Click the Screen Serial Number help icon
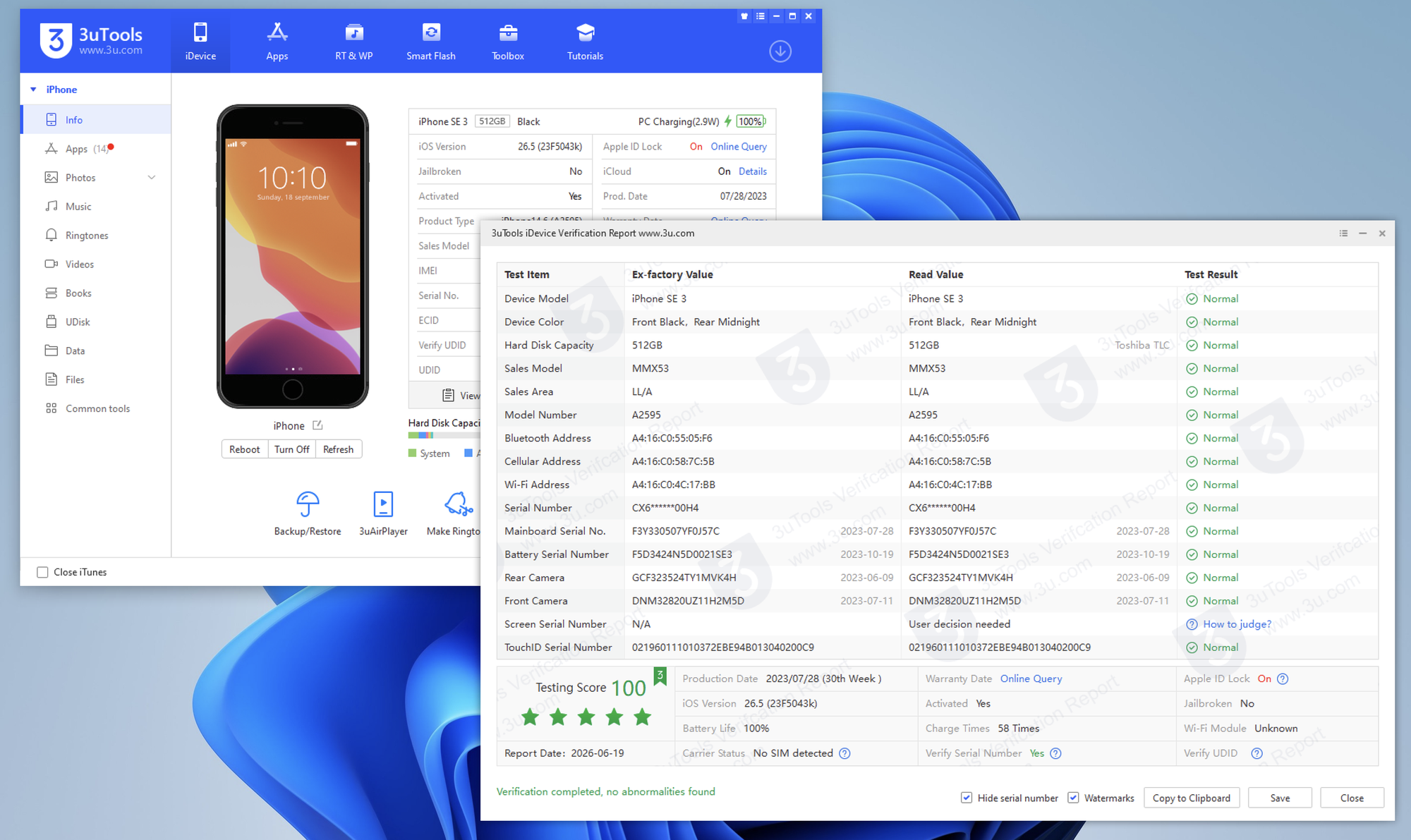Viewport: 1411px width, 840px height. coord(1192,624)
